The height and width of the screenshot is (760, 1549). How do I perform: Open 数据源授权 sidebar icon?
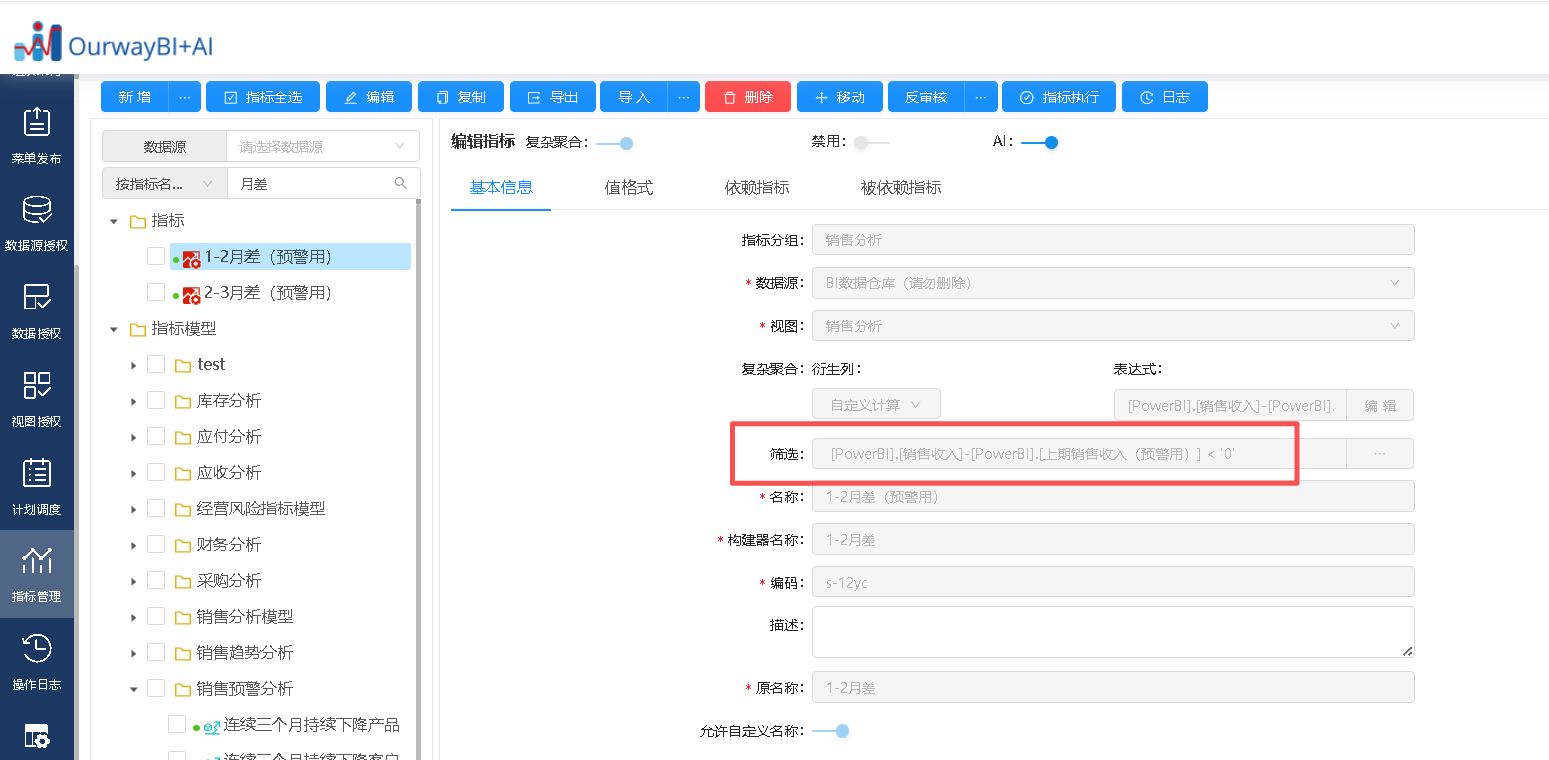coord(36,222)
